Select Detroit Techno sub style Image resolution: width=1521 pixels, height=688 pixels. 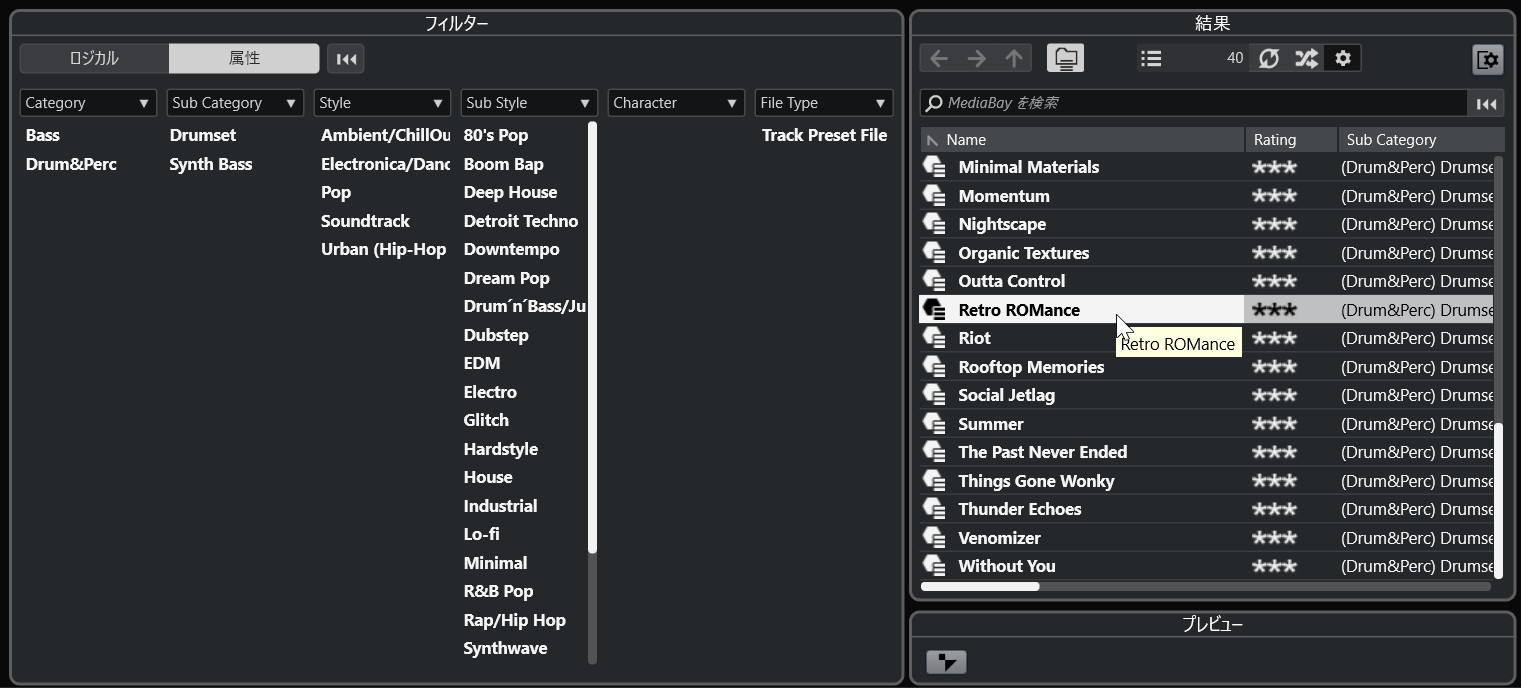pyautogui.click(x=521, y=221)
